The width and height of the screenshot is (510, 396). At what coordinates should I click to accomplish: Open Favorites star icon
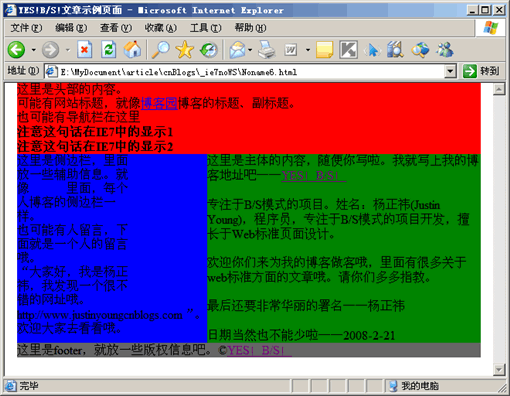point(184,50)
